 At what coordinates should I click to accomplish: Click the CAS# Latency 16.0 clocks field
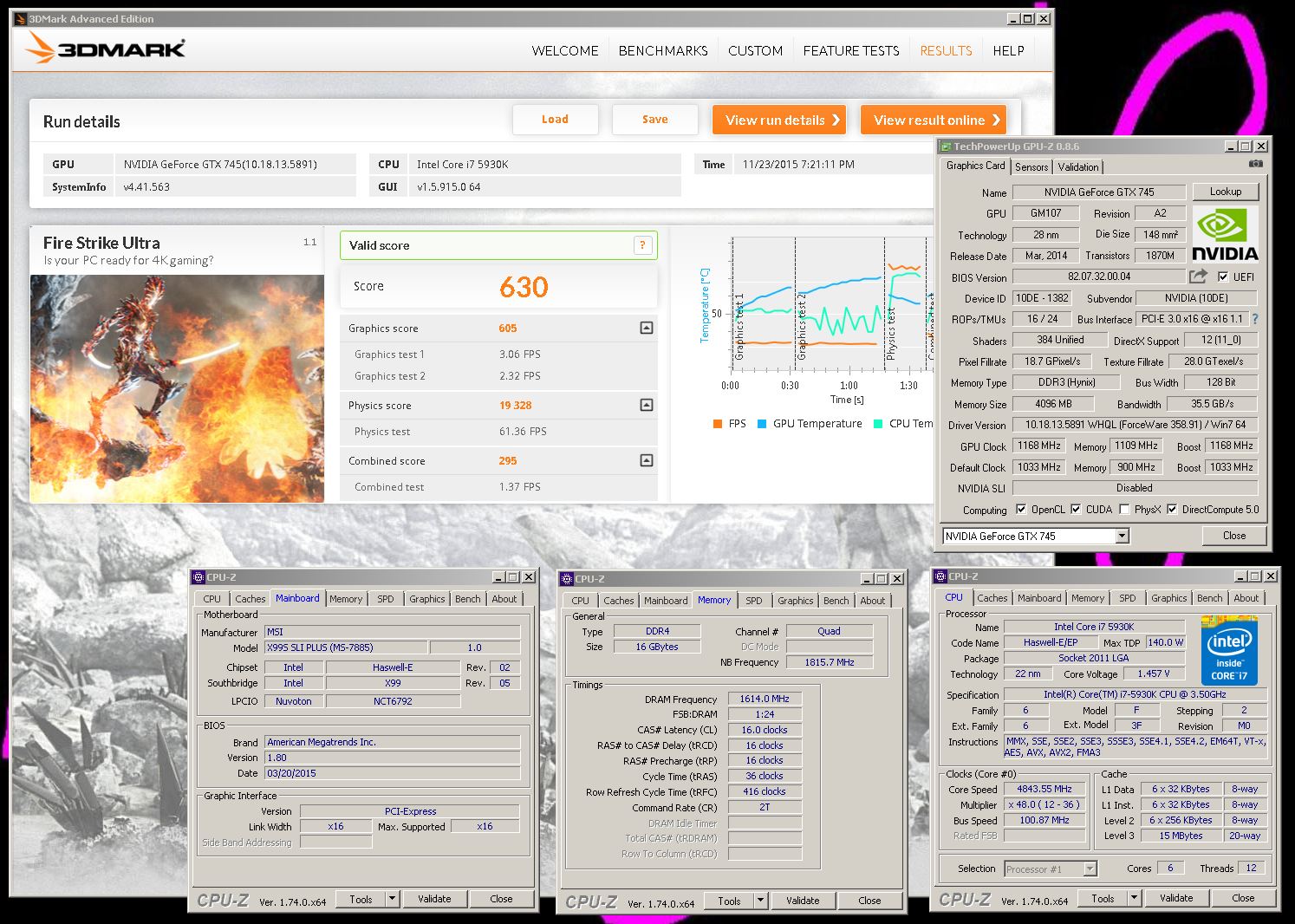point(765,730)
